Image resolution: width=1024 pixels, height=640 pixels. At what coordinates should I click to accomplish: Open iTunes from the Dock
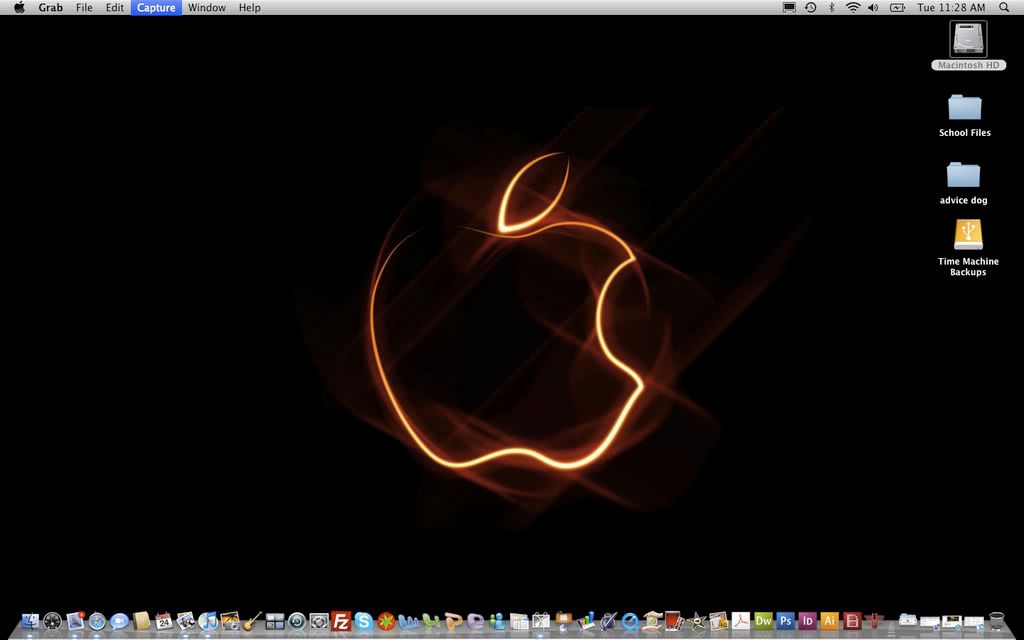tap(208, 621)
